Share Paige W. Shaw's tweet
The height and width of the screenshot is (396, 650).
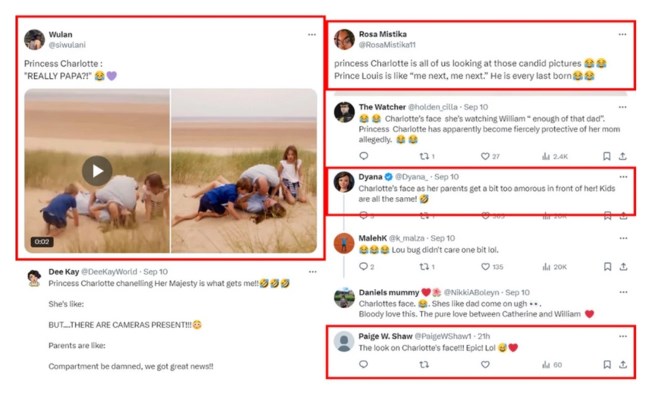(623, 364)
